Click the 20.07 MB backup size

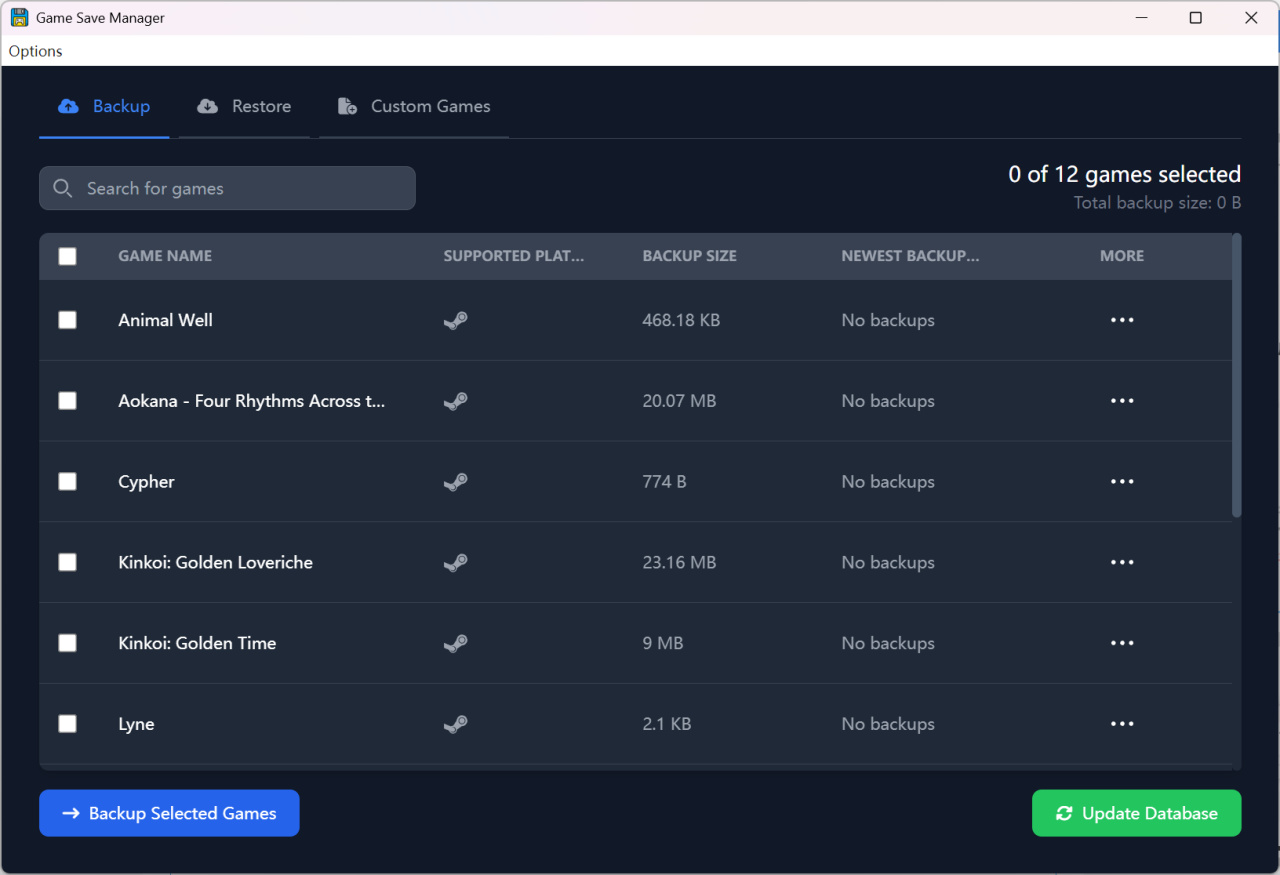tap(680, 401)
